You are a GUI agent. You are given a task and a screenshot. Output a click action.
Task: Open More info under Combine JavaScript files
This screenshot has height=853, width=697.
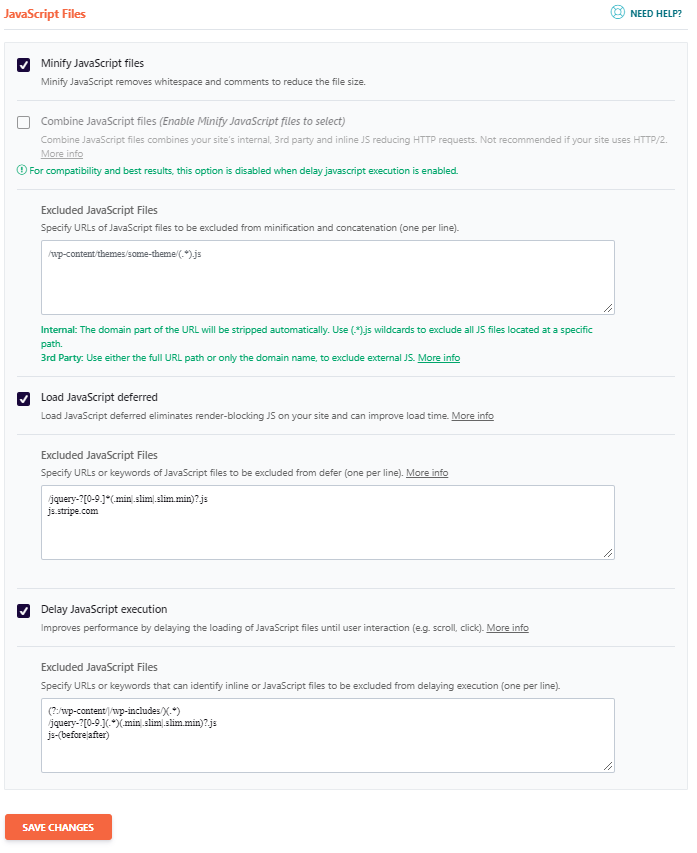click(62, 154)
